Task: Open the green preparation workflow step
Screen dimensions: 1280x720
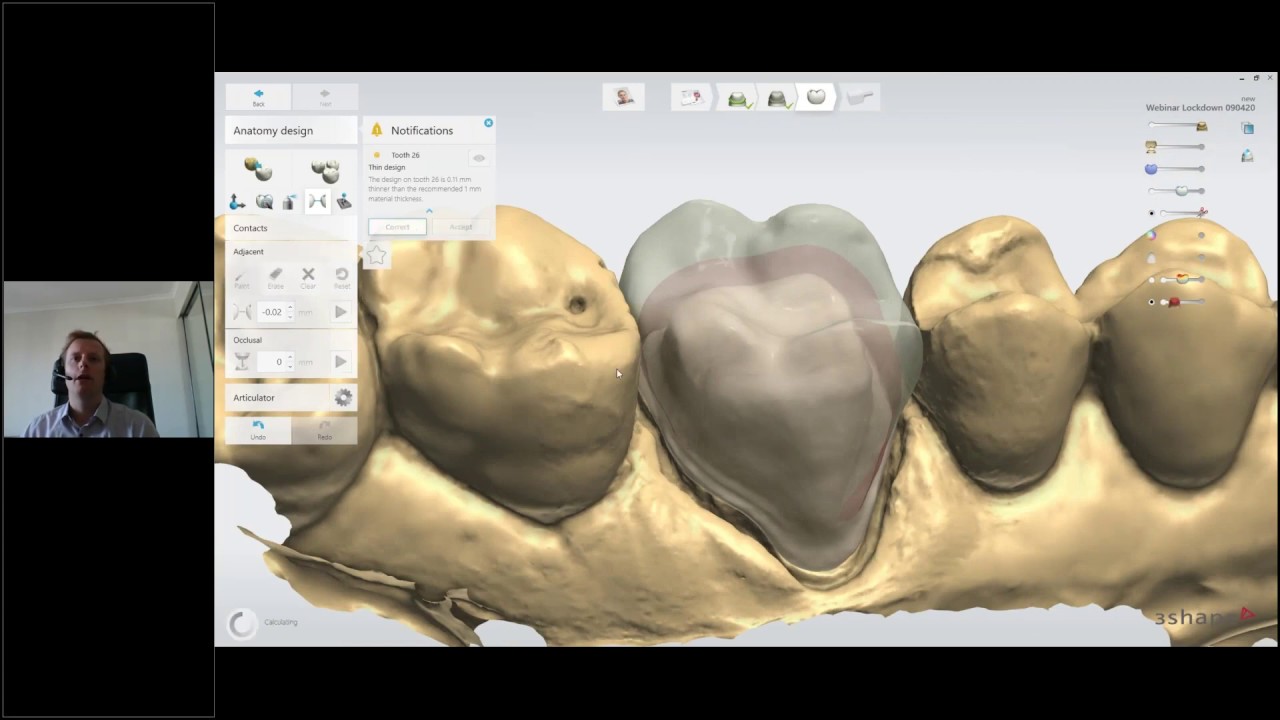Action: (x=738, y=98)
